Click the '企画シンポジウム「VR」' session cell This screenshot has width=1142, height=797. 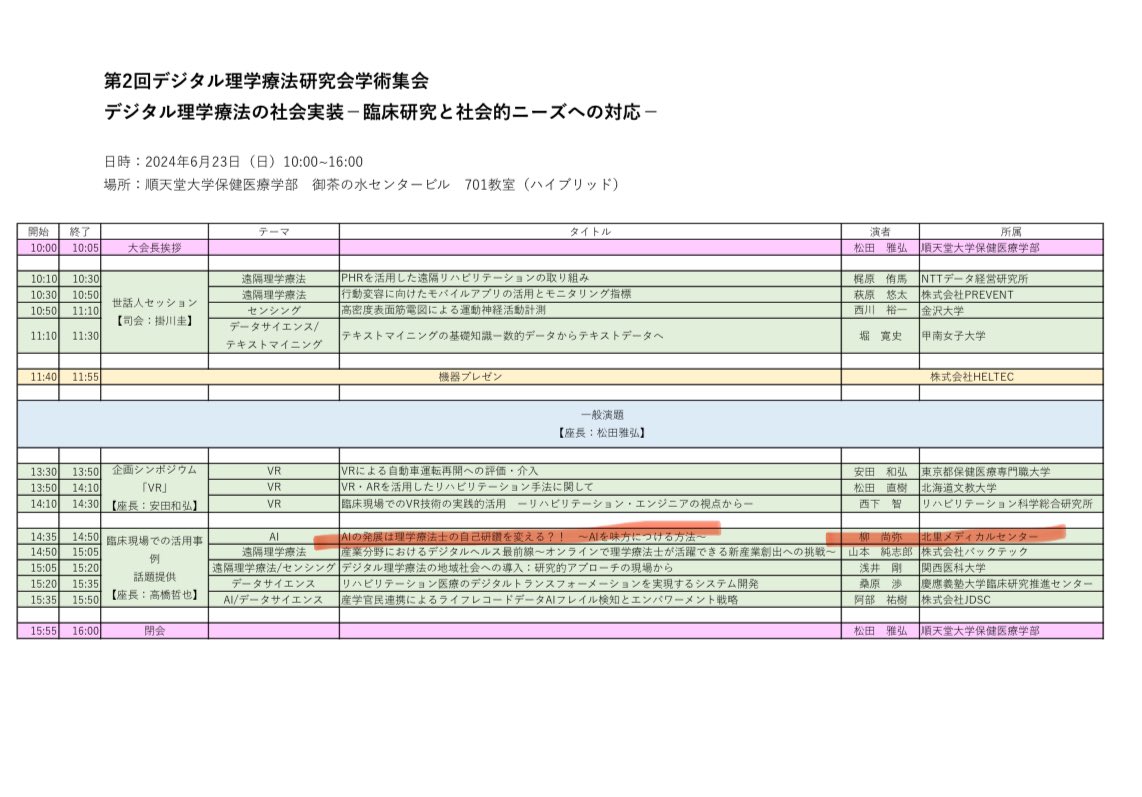pos(154,487)
